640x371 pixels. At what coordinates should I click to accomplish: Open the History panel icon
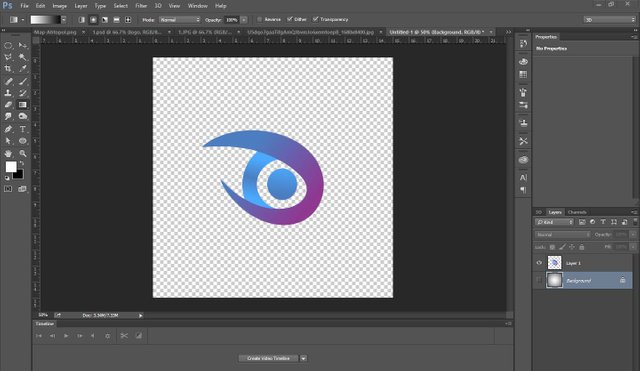[523, 44]
